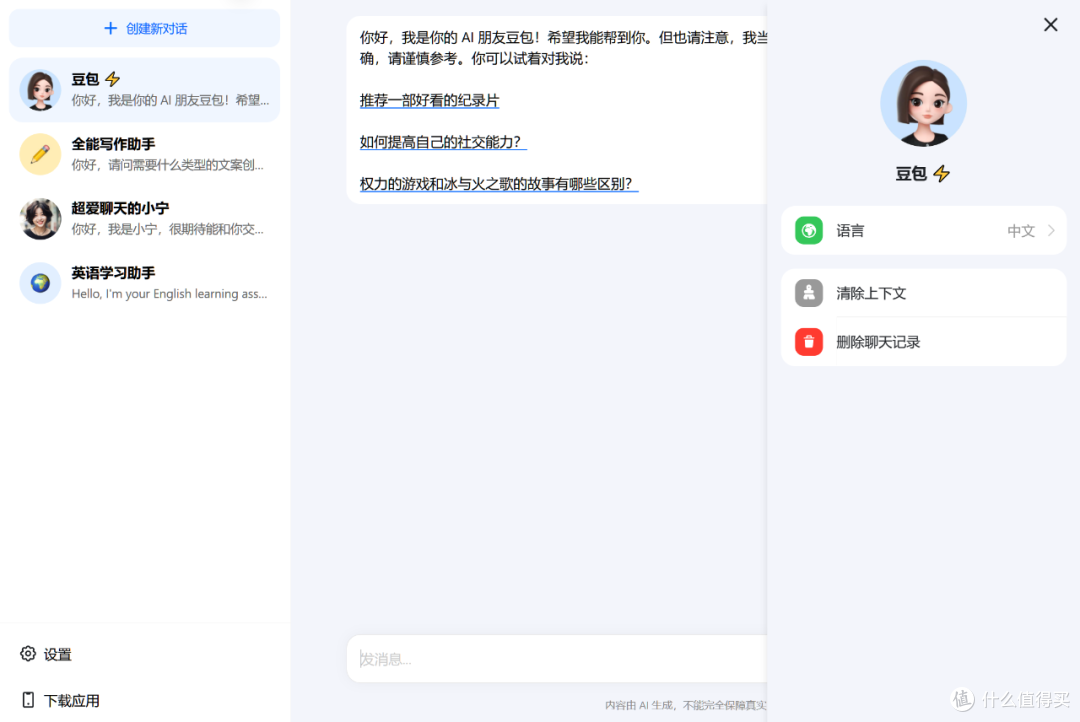Viewport: 1080px width, 722px height.
Task: Click the 豆包 name in the profile panel
Action: tap(911, 174)
